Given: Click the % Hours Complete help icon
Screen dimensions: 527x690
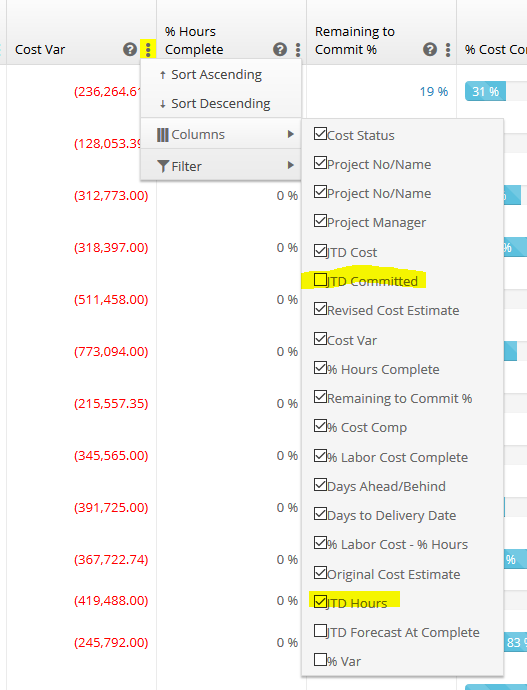Looking at the screenshot, I should (x=280, y=49).
